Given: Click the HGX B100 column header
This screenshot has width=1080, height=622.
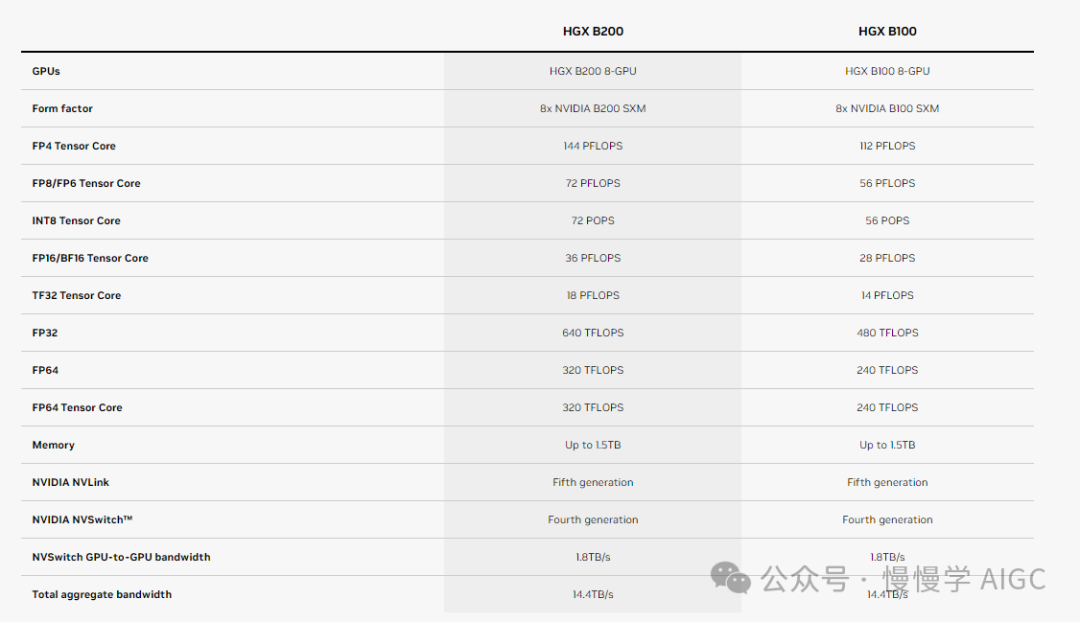Looking at the screenshot, I should coord(887,31).
